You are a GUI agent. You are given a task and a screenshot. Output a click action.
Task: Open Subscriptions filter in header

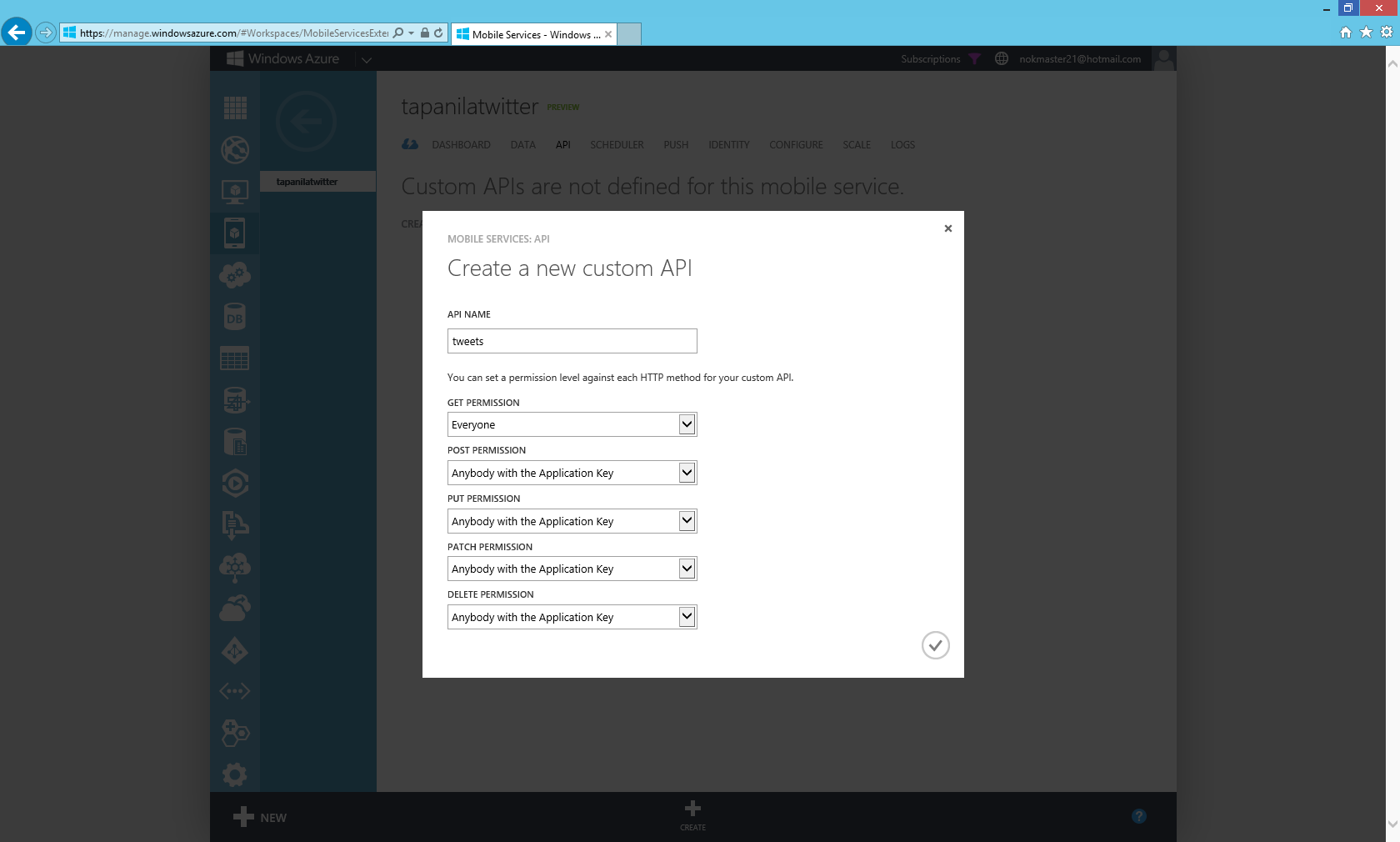[940, 59]
